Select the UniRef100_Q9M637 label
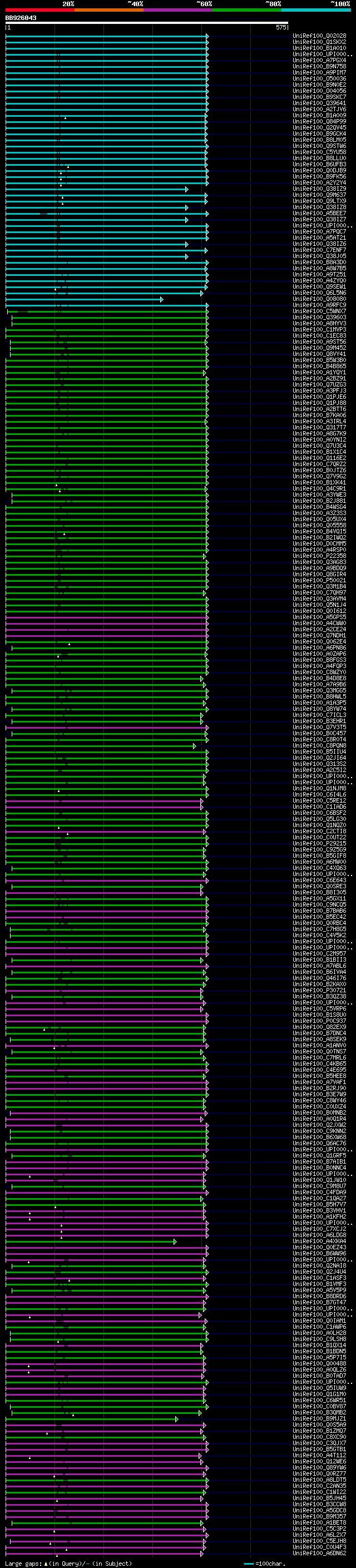 (x=319, y=195)
